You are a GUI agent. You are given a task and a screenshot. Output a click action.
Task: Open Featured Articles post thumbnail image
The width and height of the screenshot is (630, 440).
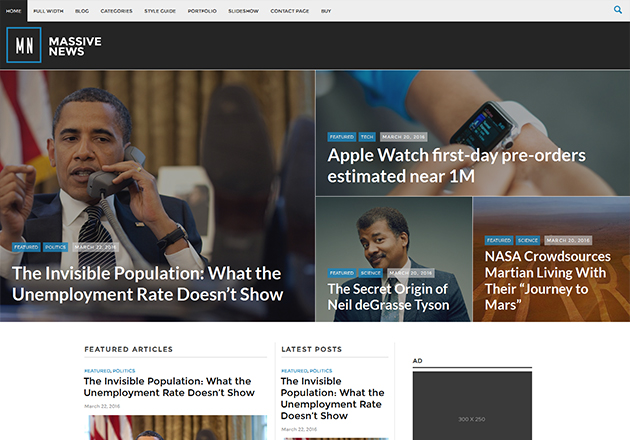pos(178,428)
